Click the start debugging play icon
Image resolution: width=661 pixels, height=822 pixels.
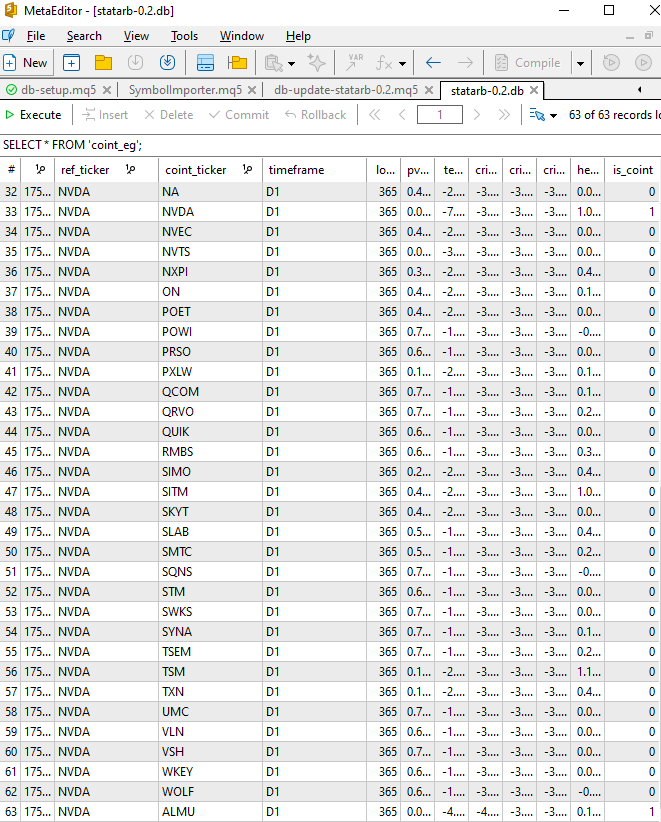tap(611, 63)
